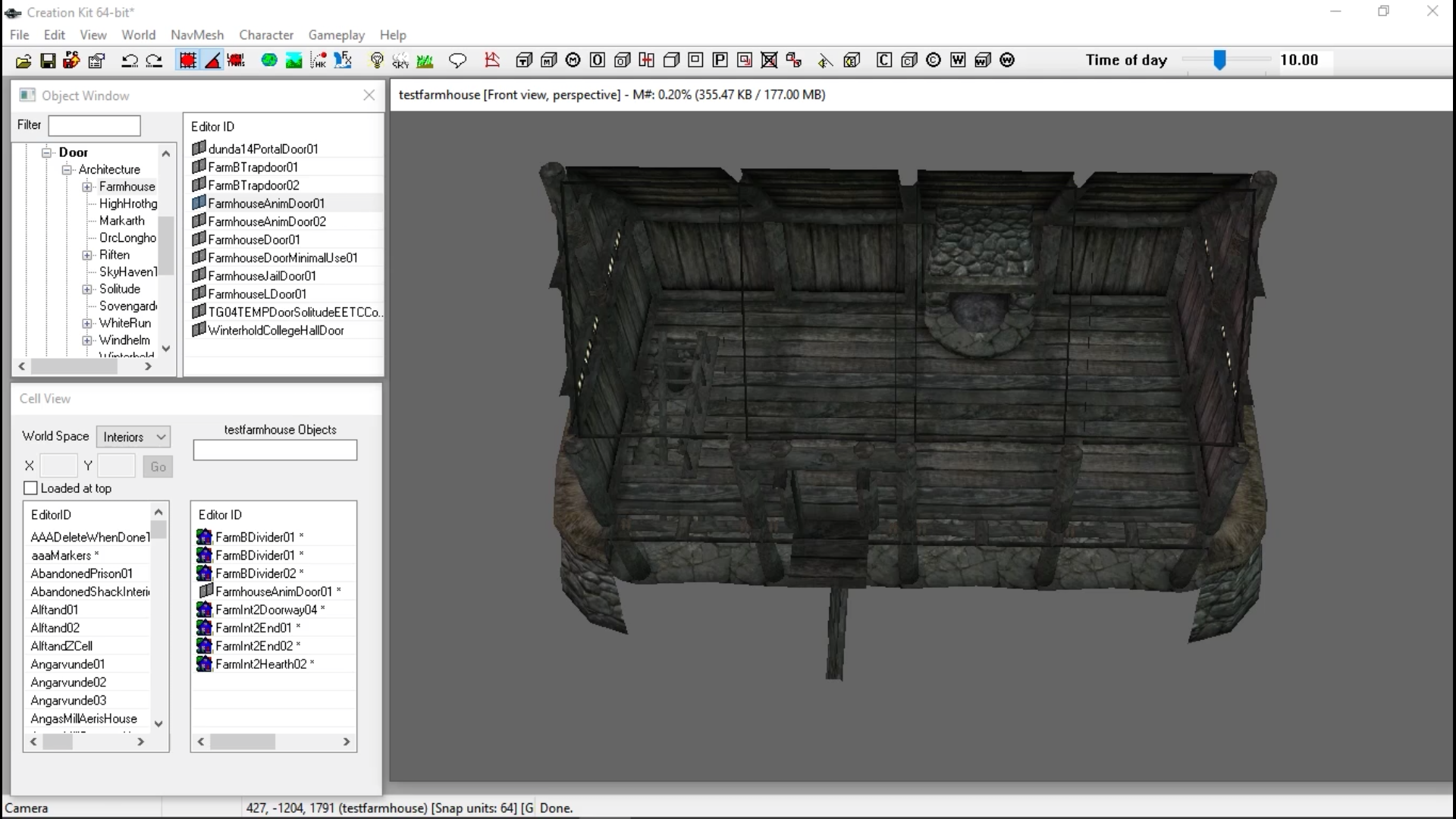Toggle the grass toolbar icon

click(425, 61)
